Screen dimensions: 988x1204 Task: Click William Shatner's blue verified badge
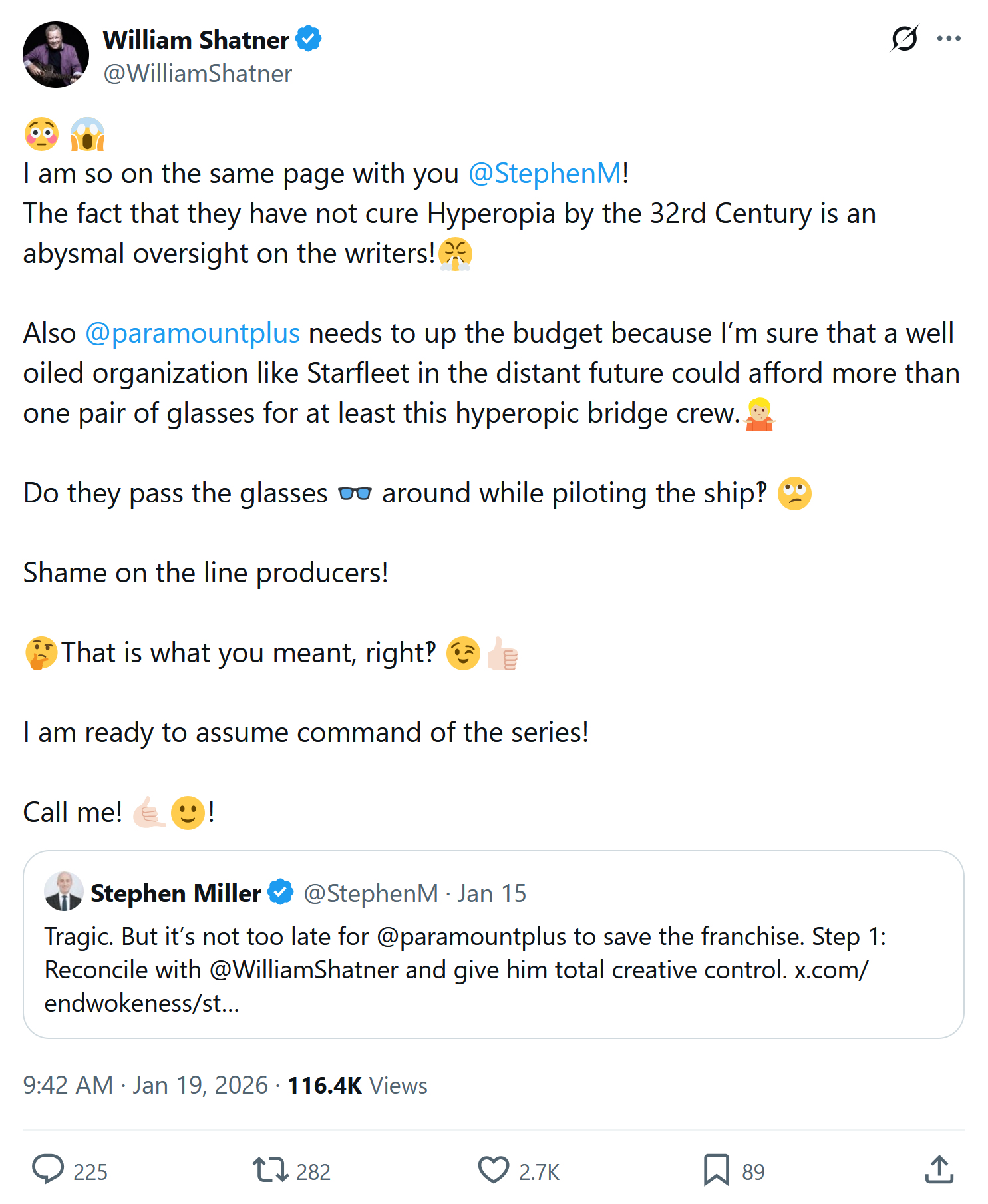(x=309, y=39)
